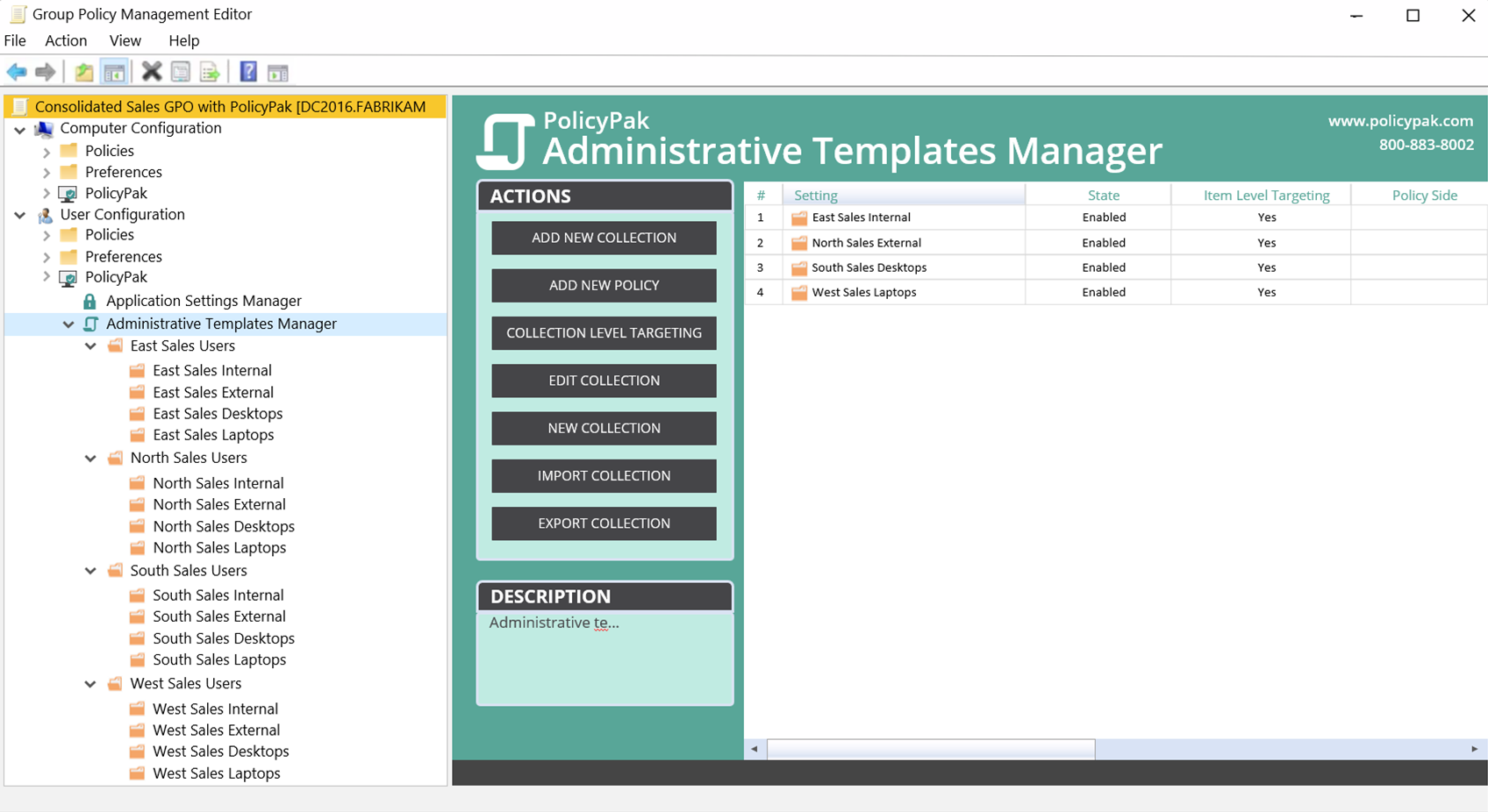Click the Up one level folder icon
This screenshot has height=812, width=1488.
tap(84, 72)
